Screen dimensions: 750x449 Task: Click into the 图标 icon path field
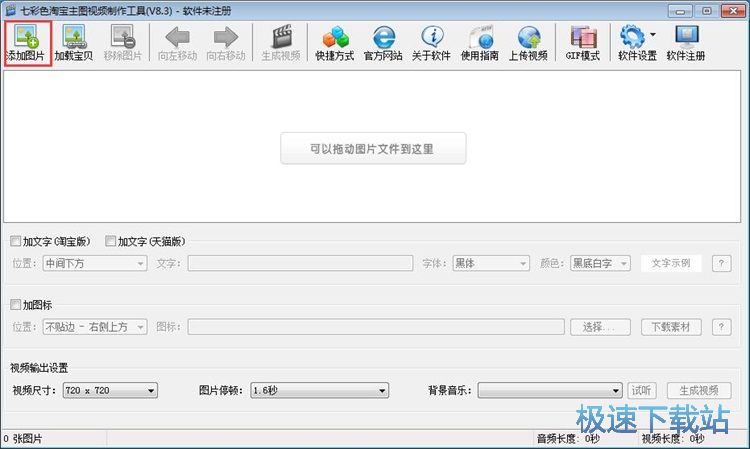(x=376, y=327)
